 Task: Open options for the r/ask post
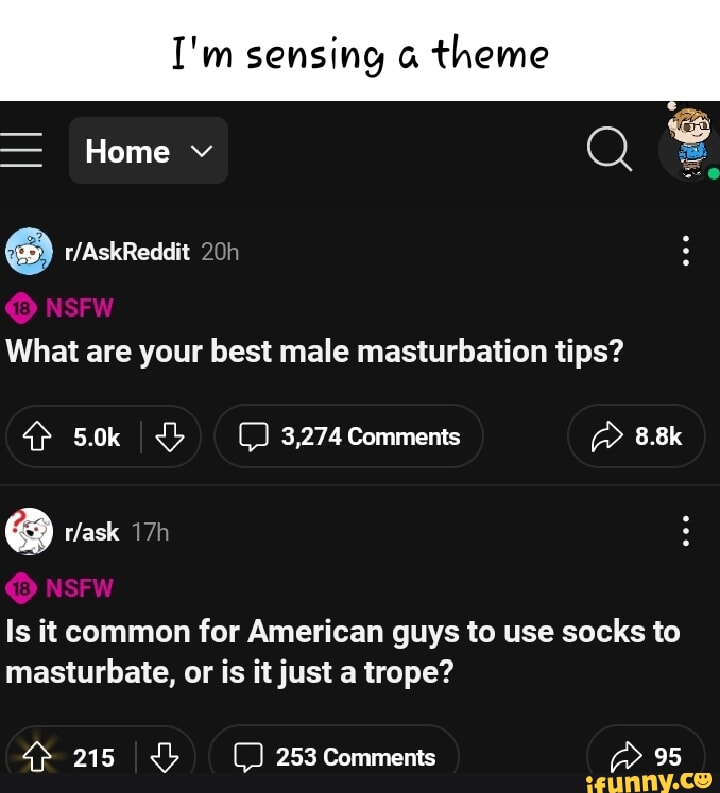[686, 531]
